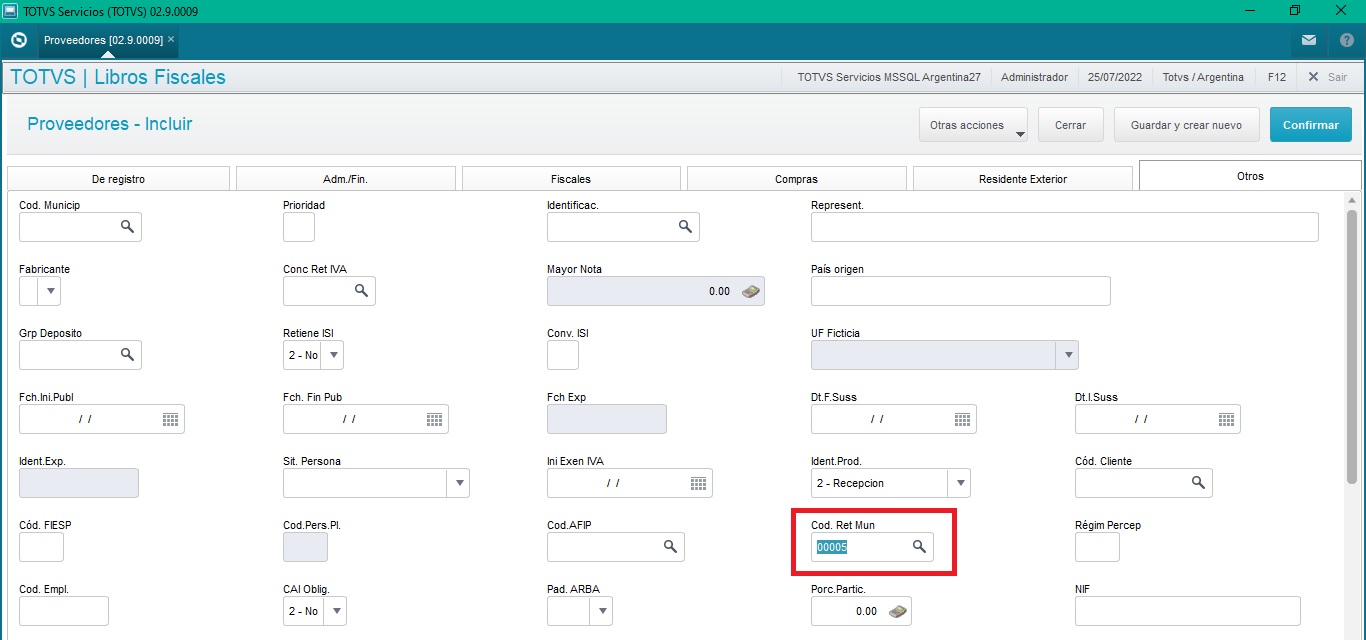Open calculator icon in Mayor Nota field
Screen dimensions: 1366x640
pyautogui.click(x=750, y=291)
